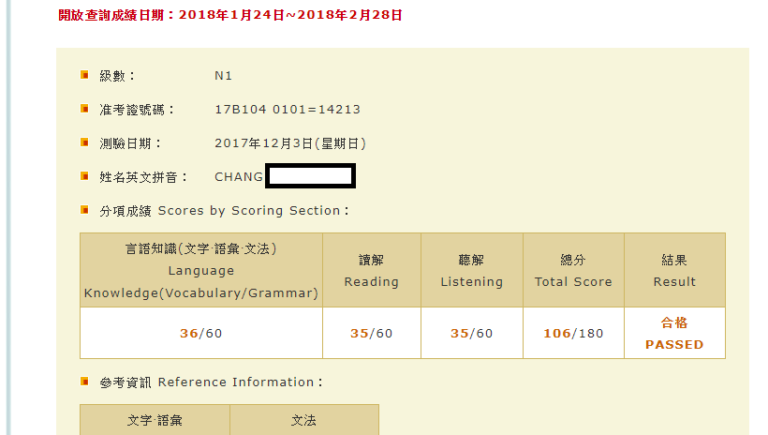
Task: Click the bullet icon beside 分項成績
Action: pos(85,211)
